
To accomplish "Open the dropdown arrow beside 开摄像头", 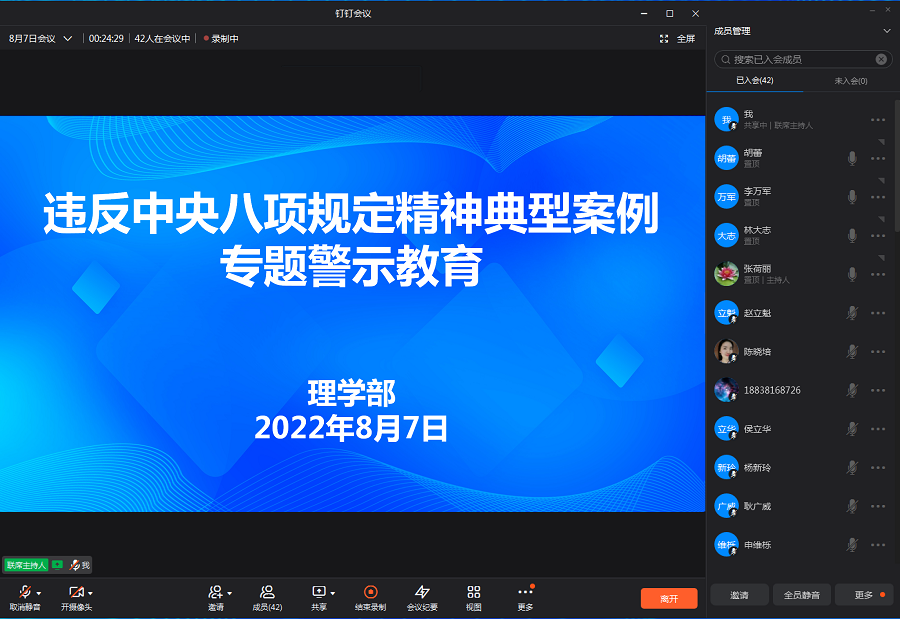I will point(91,593).
